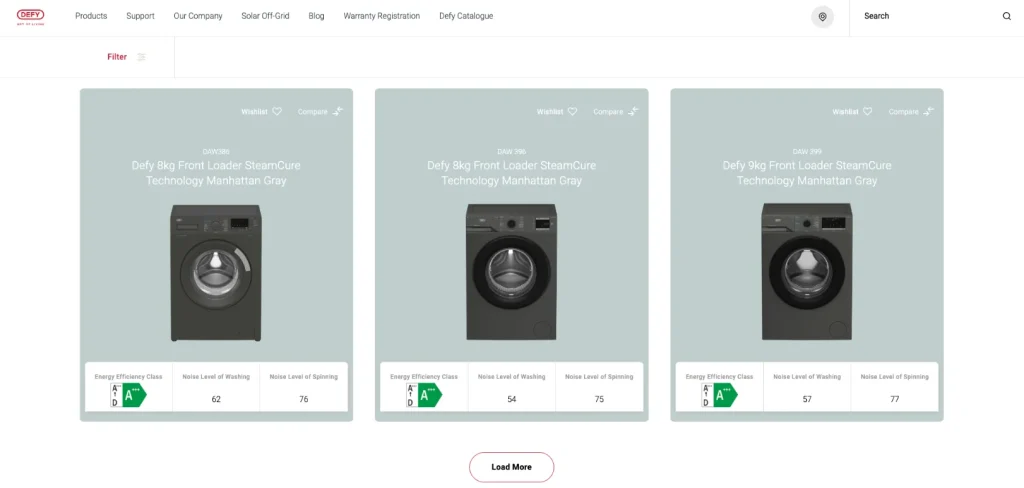This screenshot has width=1024, height=488.
Task: Click spinning noise value 77
Action: tap(895, 399)
